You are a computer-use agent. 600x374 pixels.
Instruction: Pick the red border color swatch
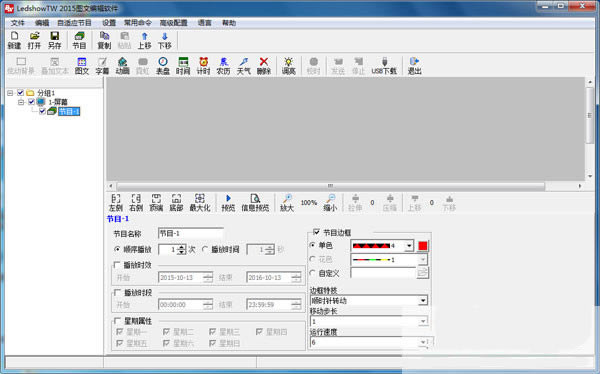pos(423,246)
